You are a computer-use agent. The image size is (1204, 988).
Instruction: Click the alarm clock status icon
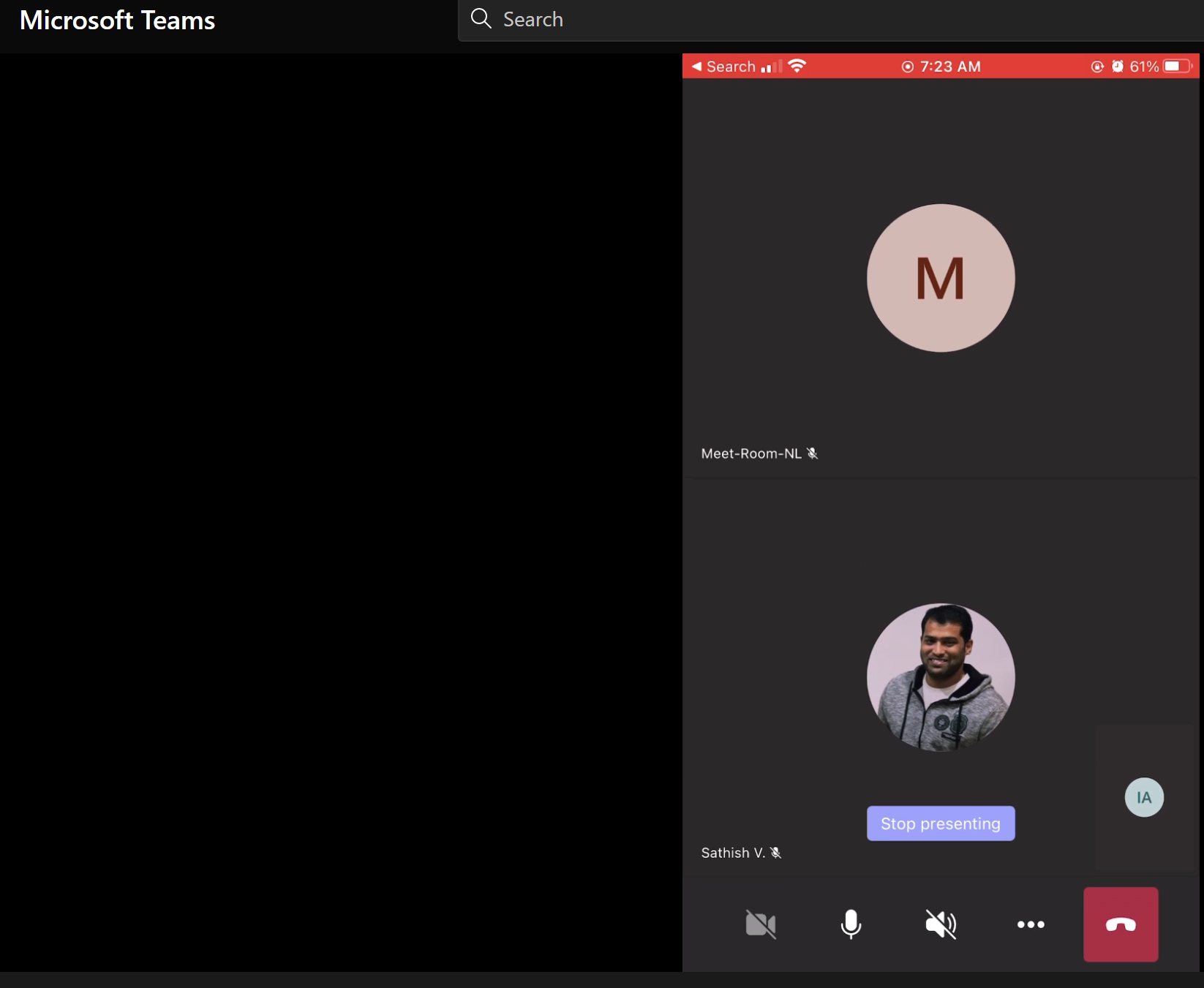pyautogui.click(x=1118, y=67)
